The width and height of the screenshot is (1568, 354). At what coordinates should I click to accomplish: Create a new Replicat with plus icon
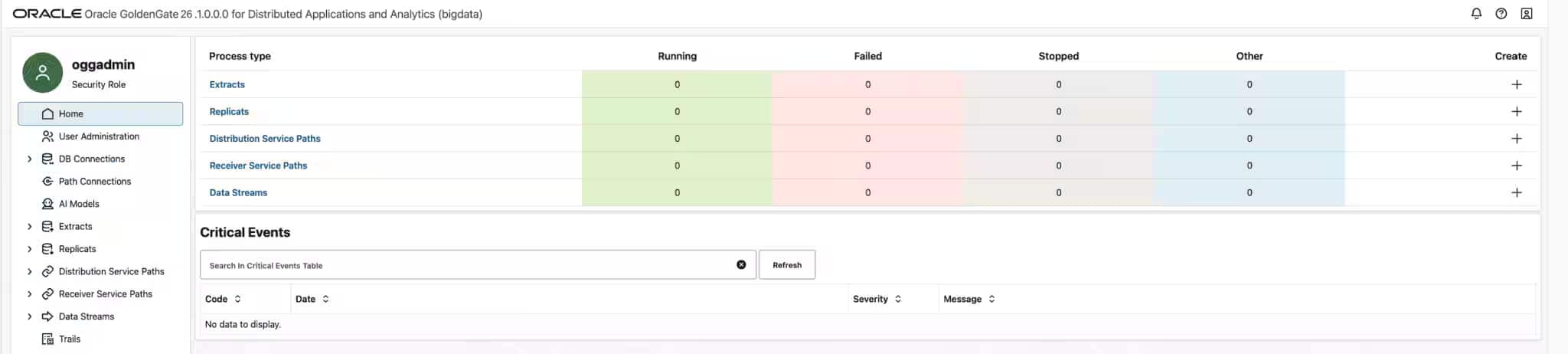(x=1516, y=111)
